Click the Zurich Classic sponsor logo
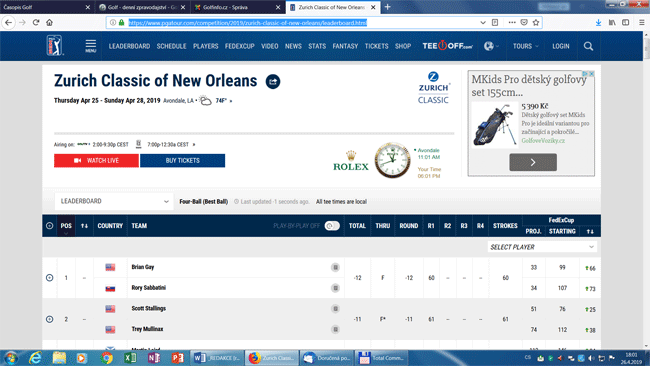 [x=433, y=88]
